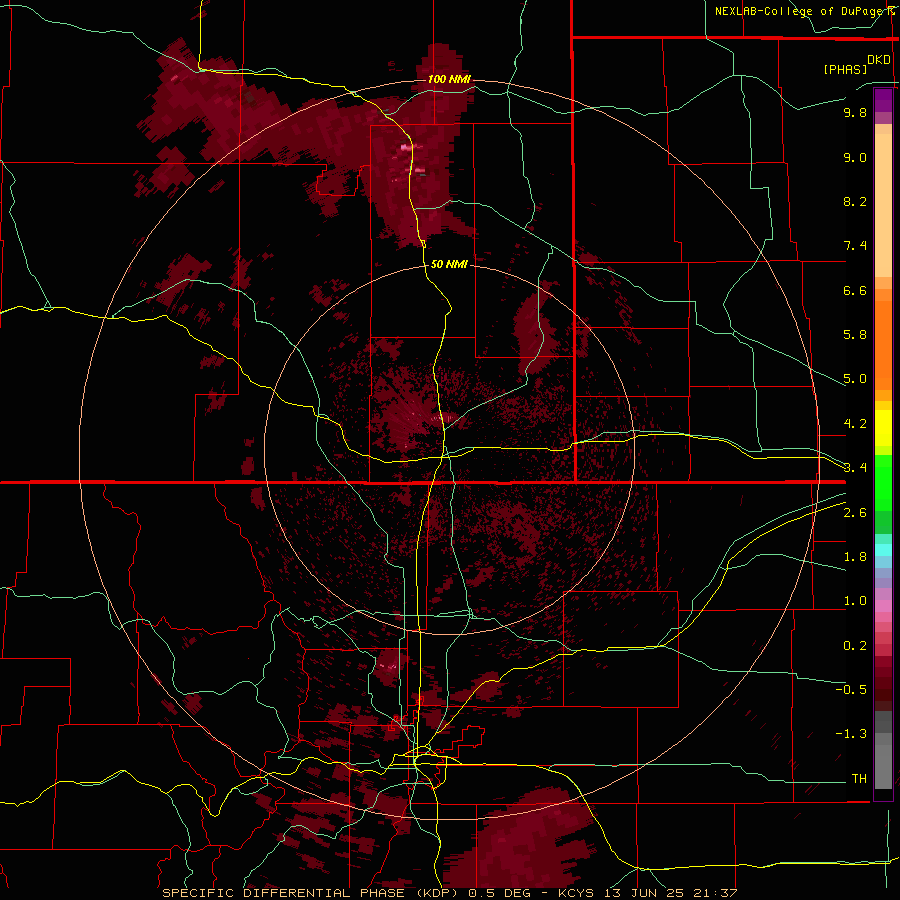Viewport: 900px width, 900px height.
Task: Click the 3.4 scale label
Action: [x=855, y=467]
